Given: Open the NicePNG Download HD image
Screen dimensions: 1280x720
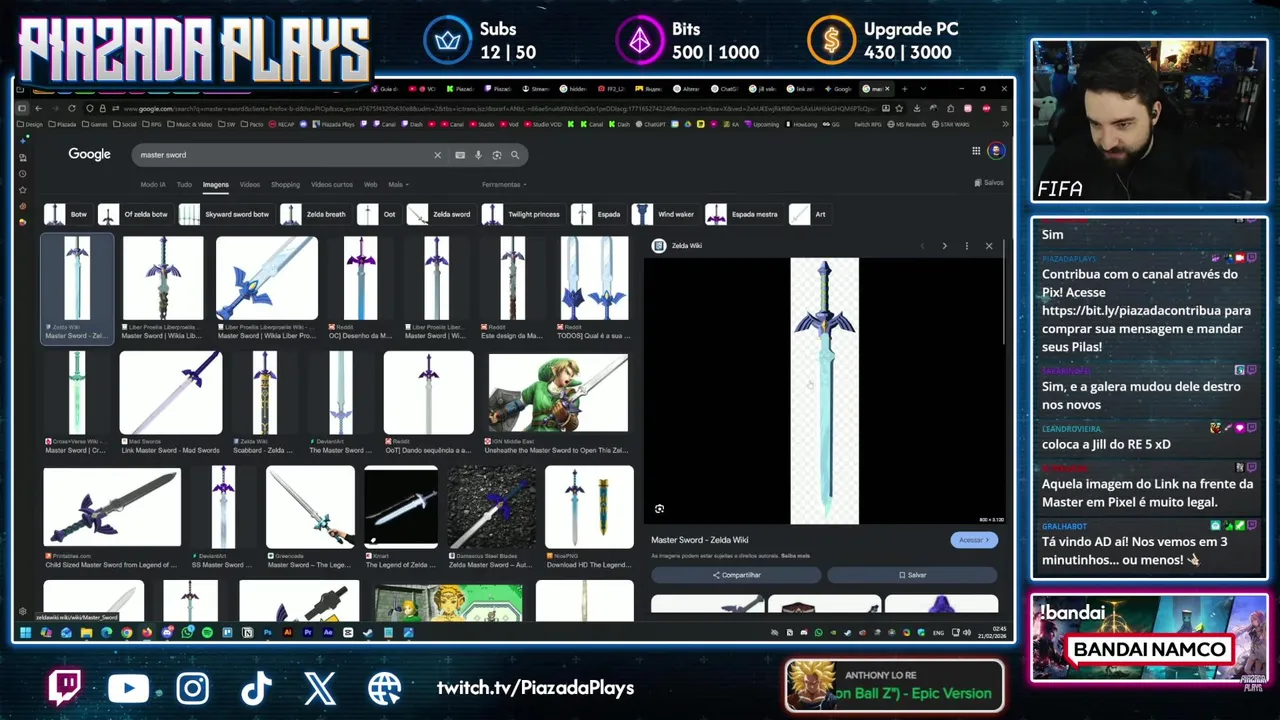Looking at the screenshot, I should (x=588, y=507).
